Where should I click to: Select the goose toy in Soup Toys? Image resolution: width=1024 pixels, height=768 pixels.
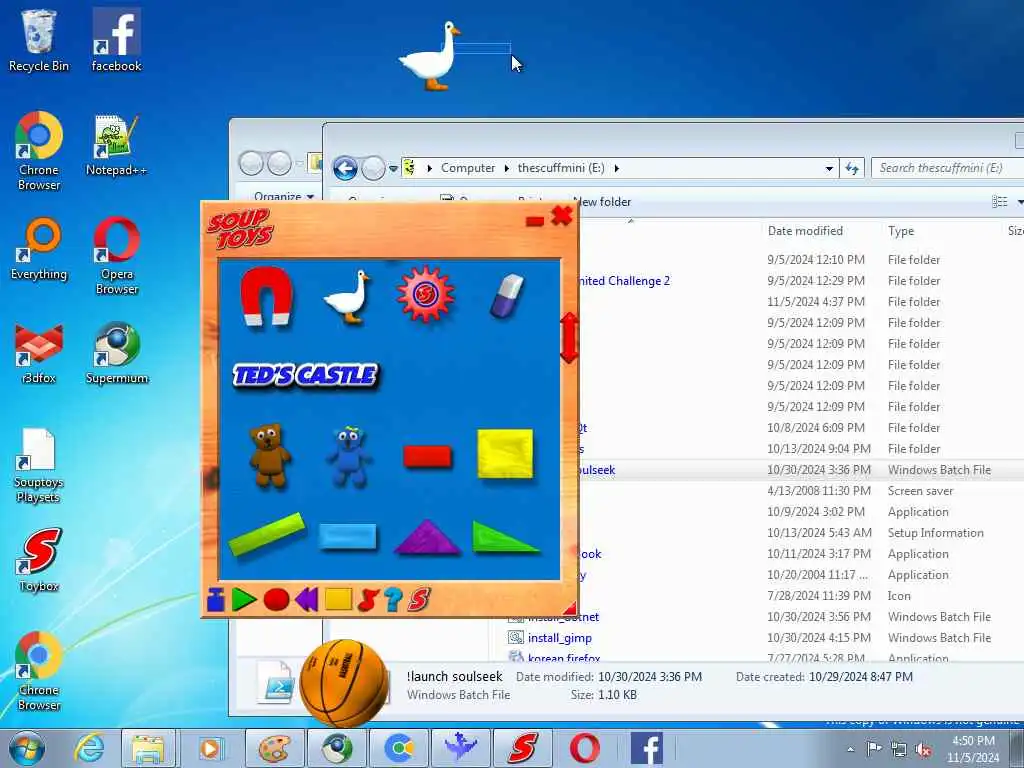tap(347, 296)
